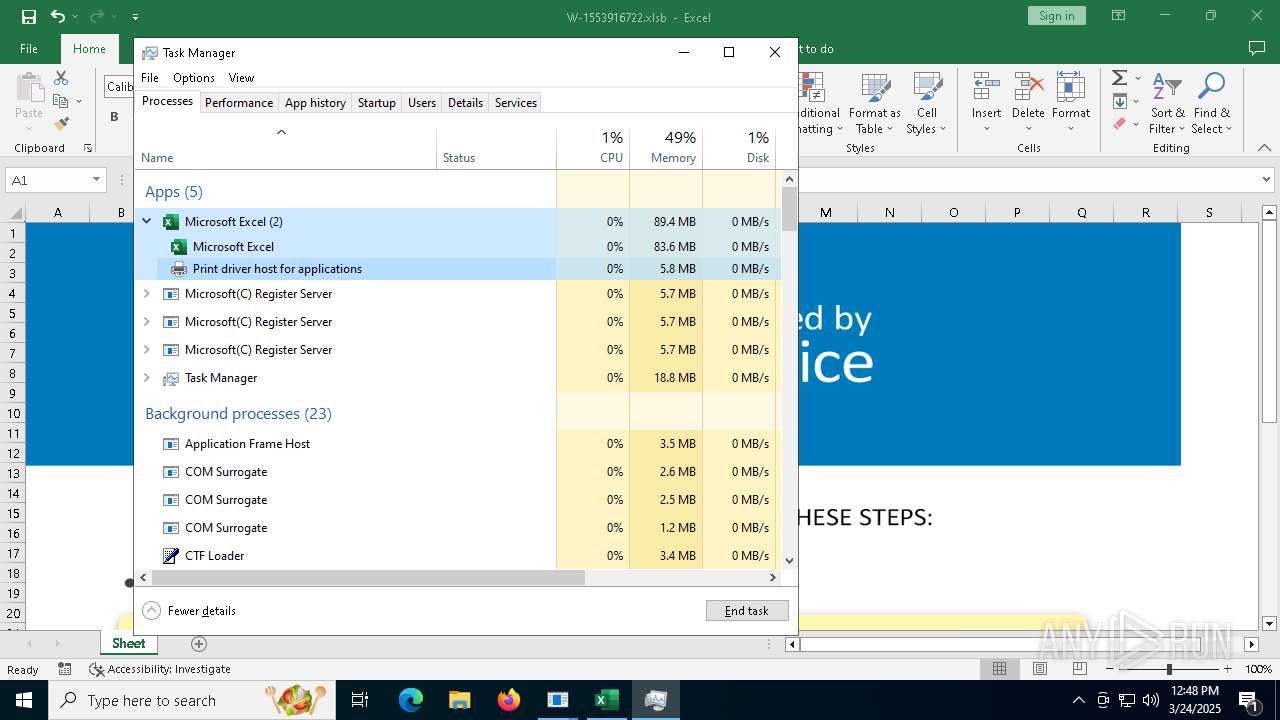Click the Windows Start button
Image resolution: width=1280 pixels, height=720 pixels.
(23, 700)
